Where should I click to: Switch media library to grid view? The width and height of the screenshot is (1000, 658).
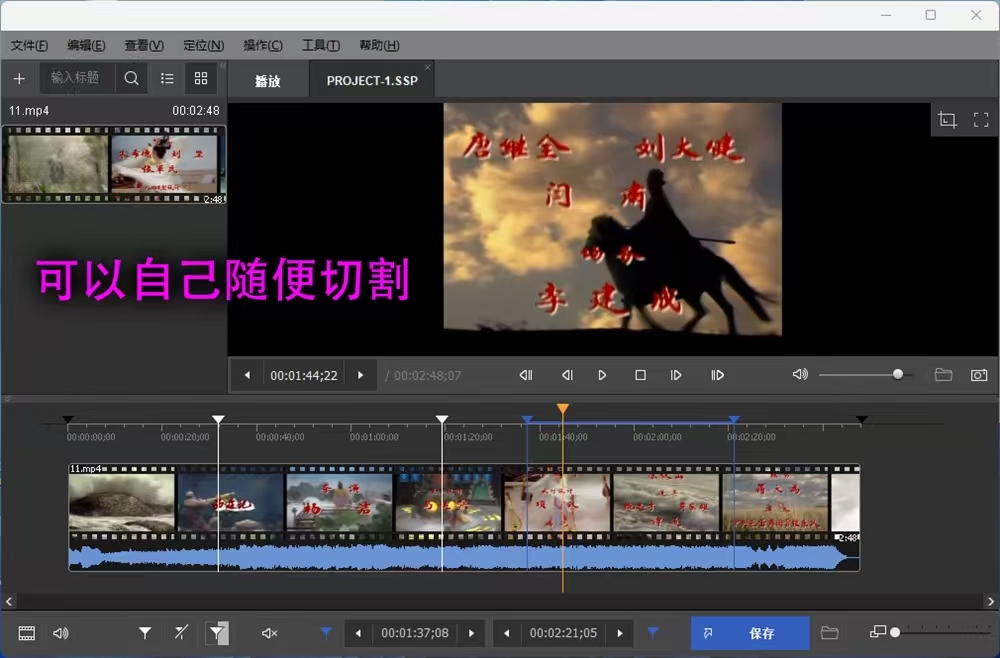201,78
